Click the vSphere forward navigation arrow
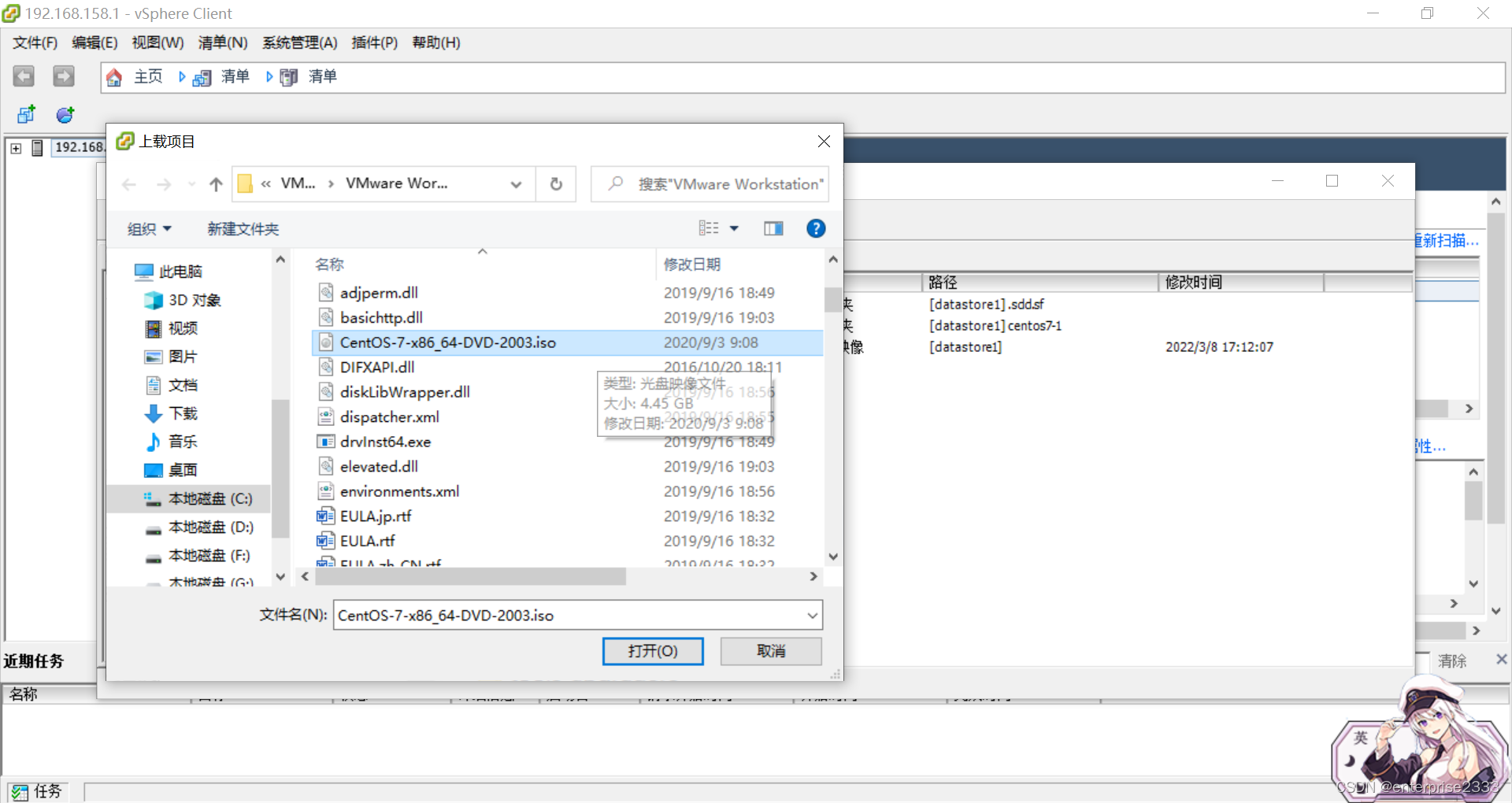Image resolution: width=1512 pixels, height=803 pixels. 63,76
